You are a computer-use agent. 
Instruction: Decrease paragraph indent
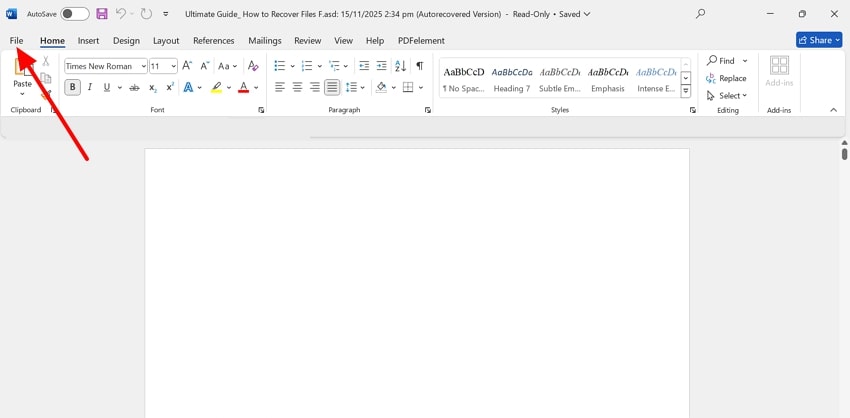364,66
